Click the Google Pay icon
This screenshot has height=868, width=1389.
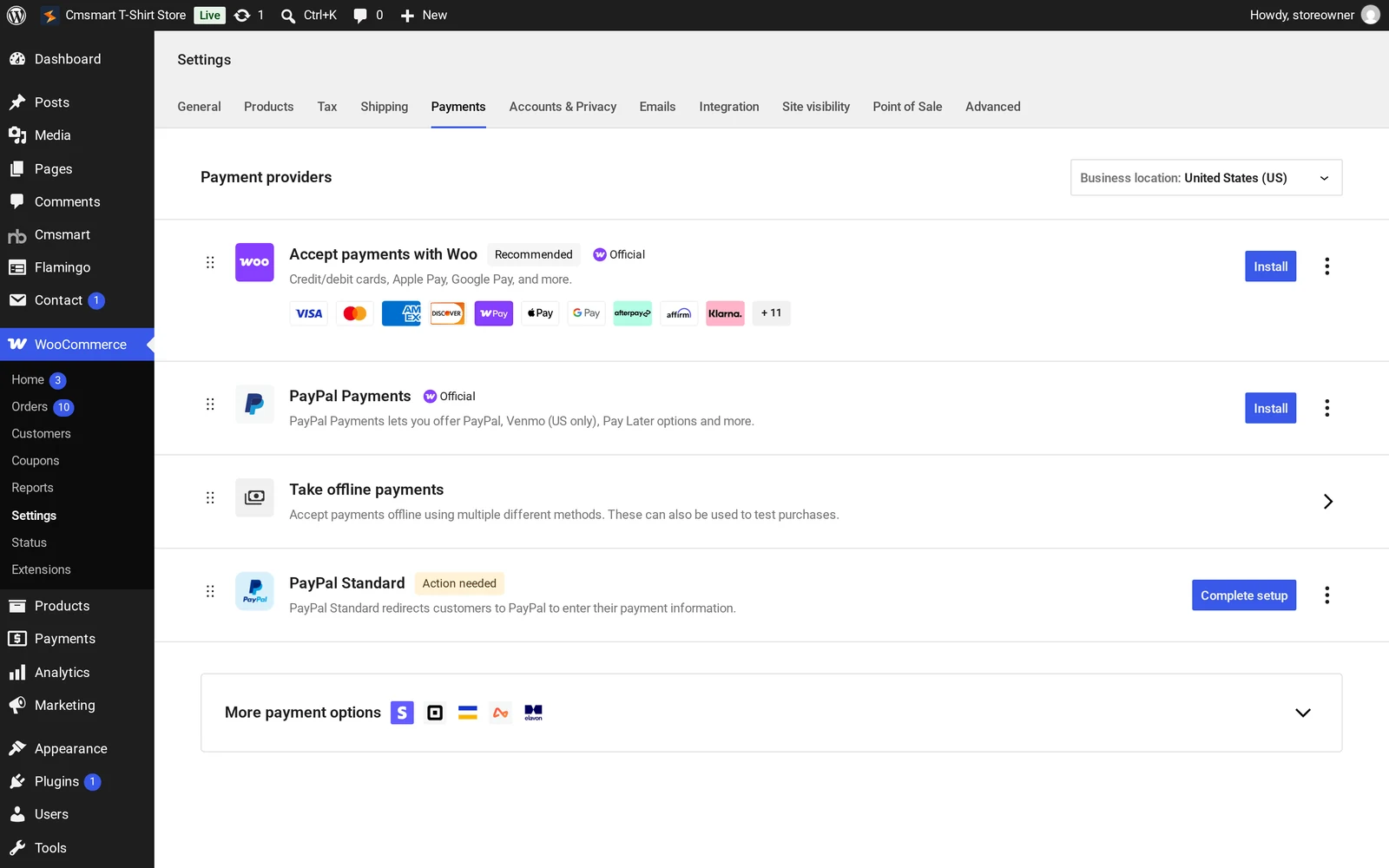coord(586,313)
